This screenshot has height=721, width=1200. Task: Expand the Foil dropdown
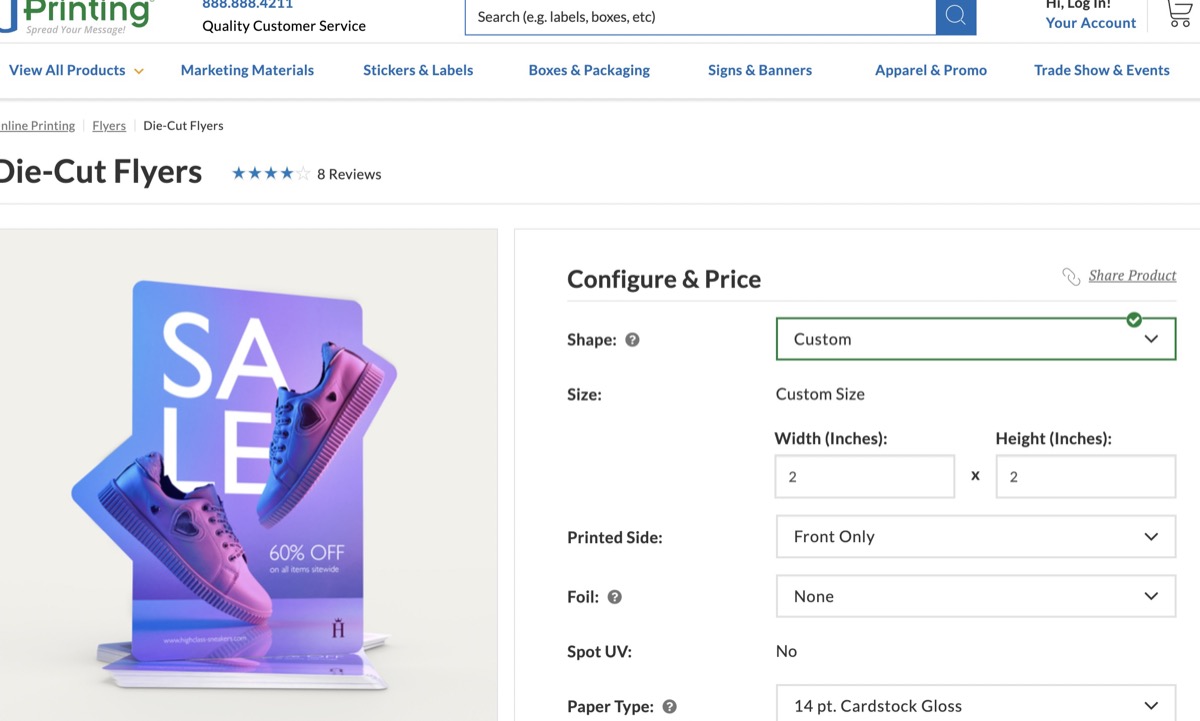click(975, 597)
